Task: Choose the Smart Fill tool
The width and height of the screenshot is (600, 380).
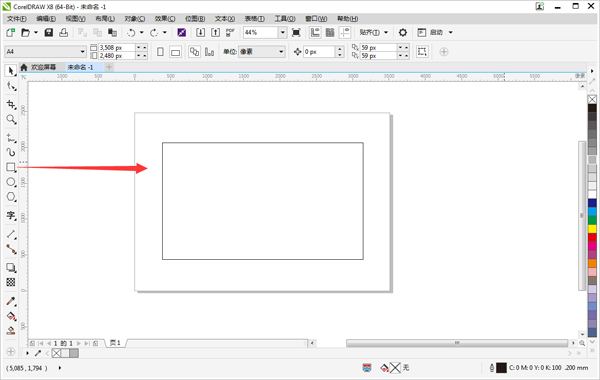Action: pyautogui.click(x=11, y=331)
